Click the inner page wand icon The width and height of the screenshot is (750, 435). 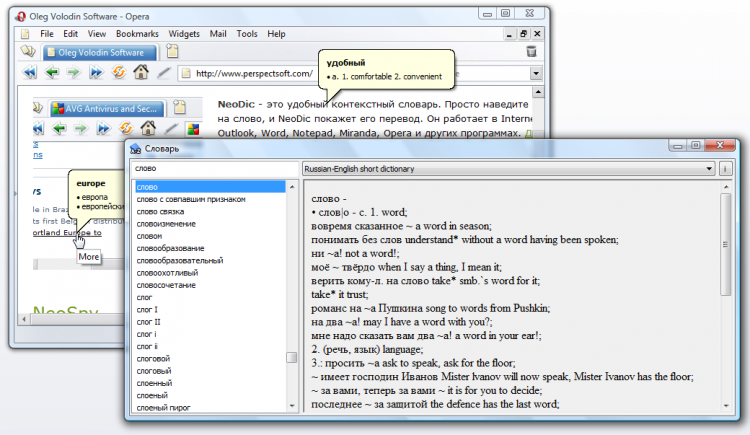pyautogui.click(x=171, y=128)
